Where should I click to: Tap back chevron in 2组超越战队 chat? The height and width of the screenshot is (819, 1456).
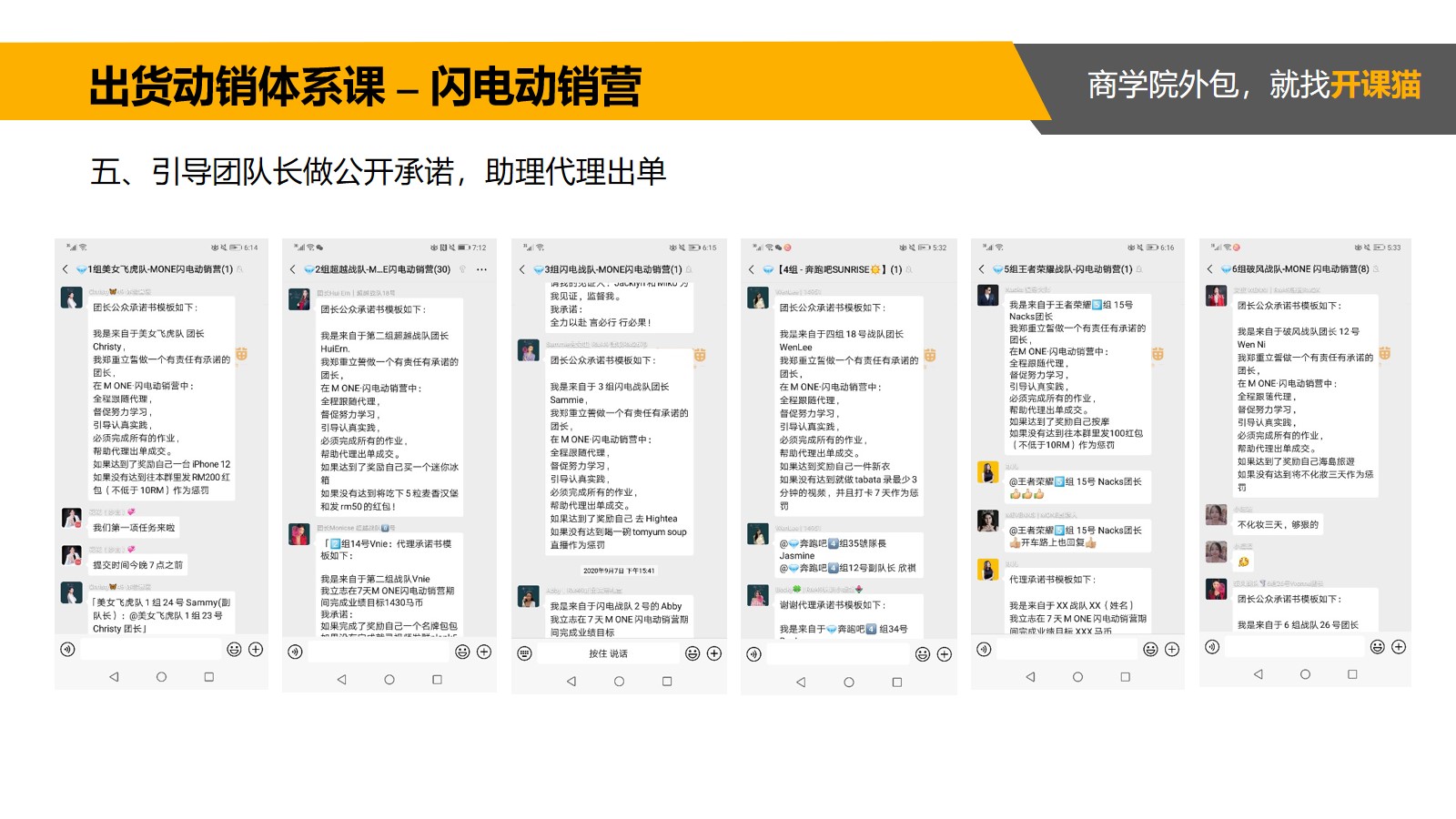(292, 269)
